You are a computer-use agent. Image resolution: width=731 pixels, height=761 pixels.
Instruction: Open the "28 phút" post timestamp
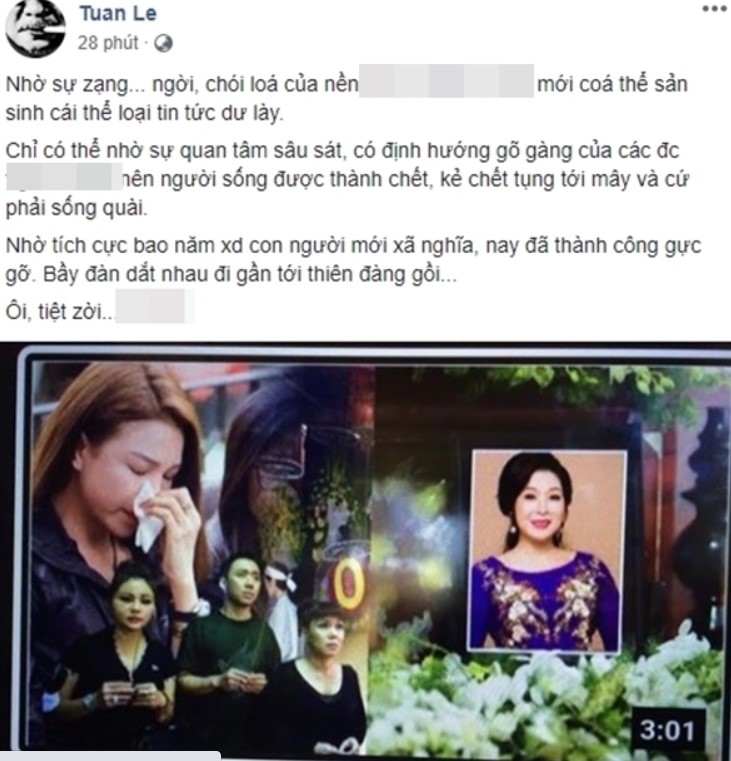click(x=108, y=43)
